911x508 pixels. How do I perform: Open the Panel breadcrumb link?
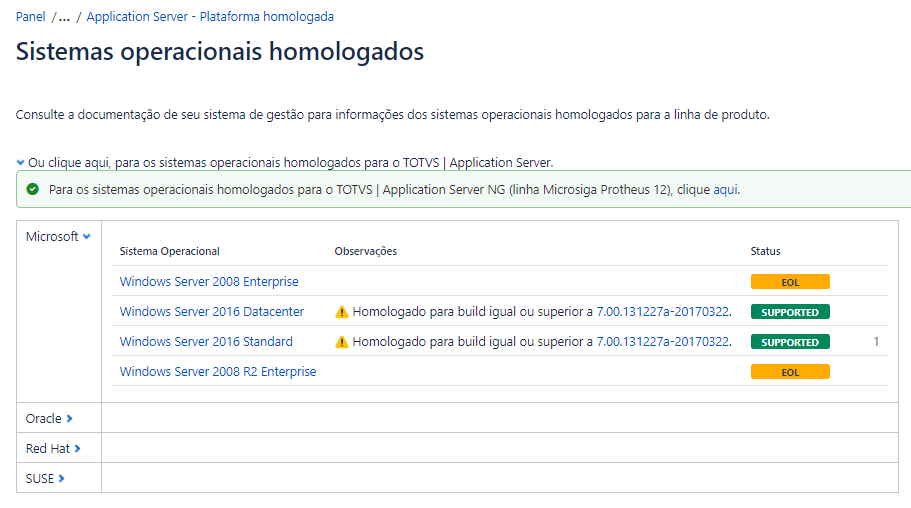click(x=30, y=16)
